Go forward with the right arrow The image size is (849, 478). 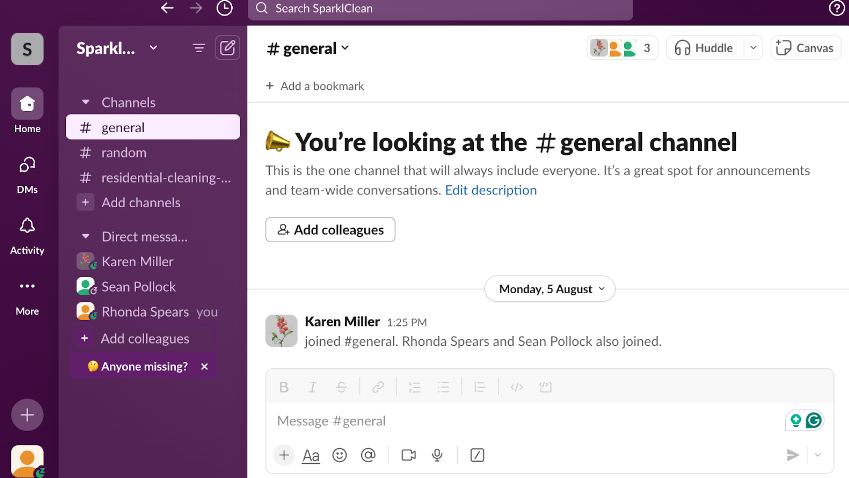point(196,8)
